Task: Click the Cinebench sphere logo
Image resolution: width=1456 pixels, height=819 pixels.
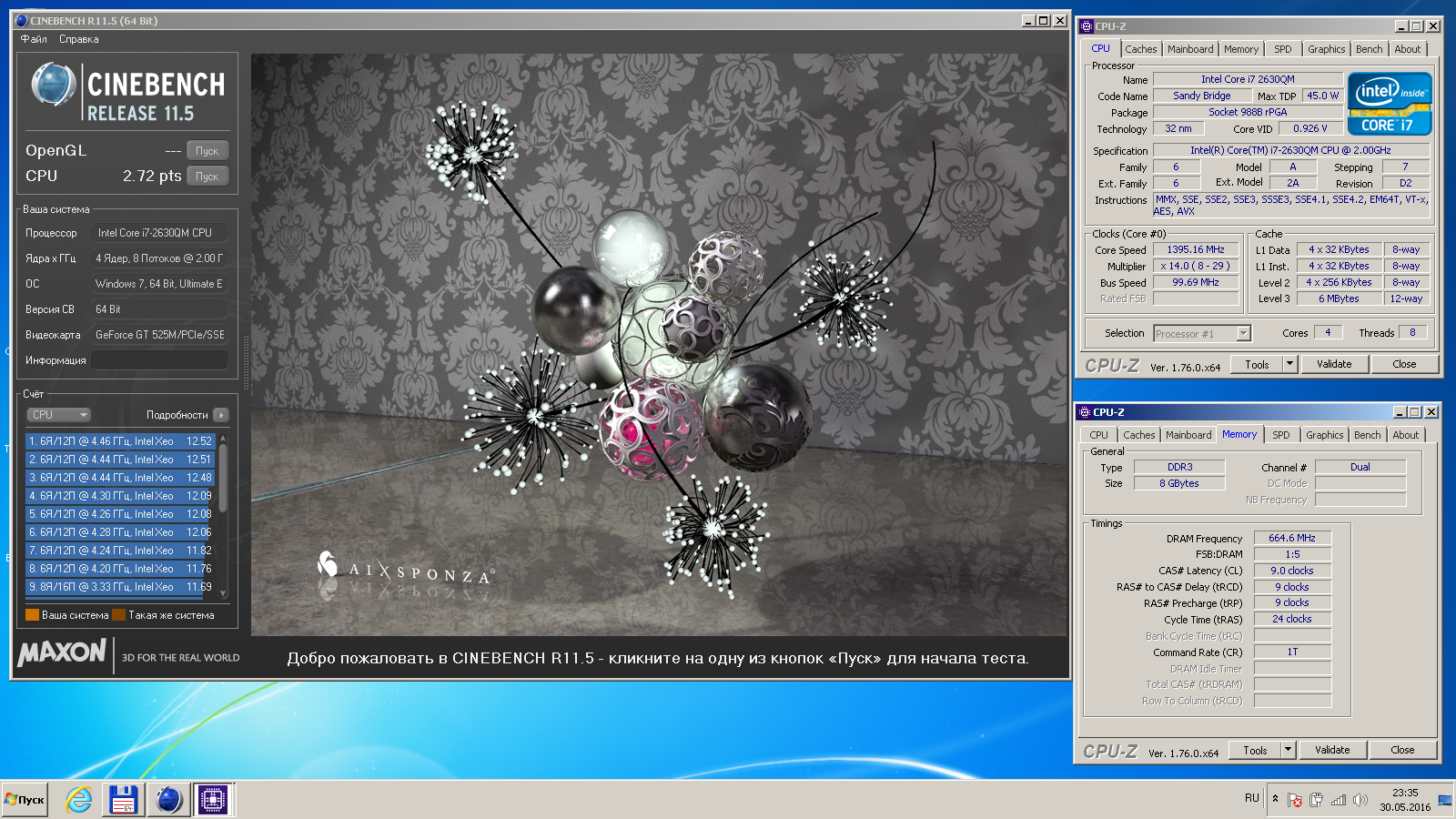Action: coord(53,84)
